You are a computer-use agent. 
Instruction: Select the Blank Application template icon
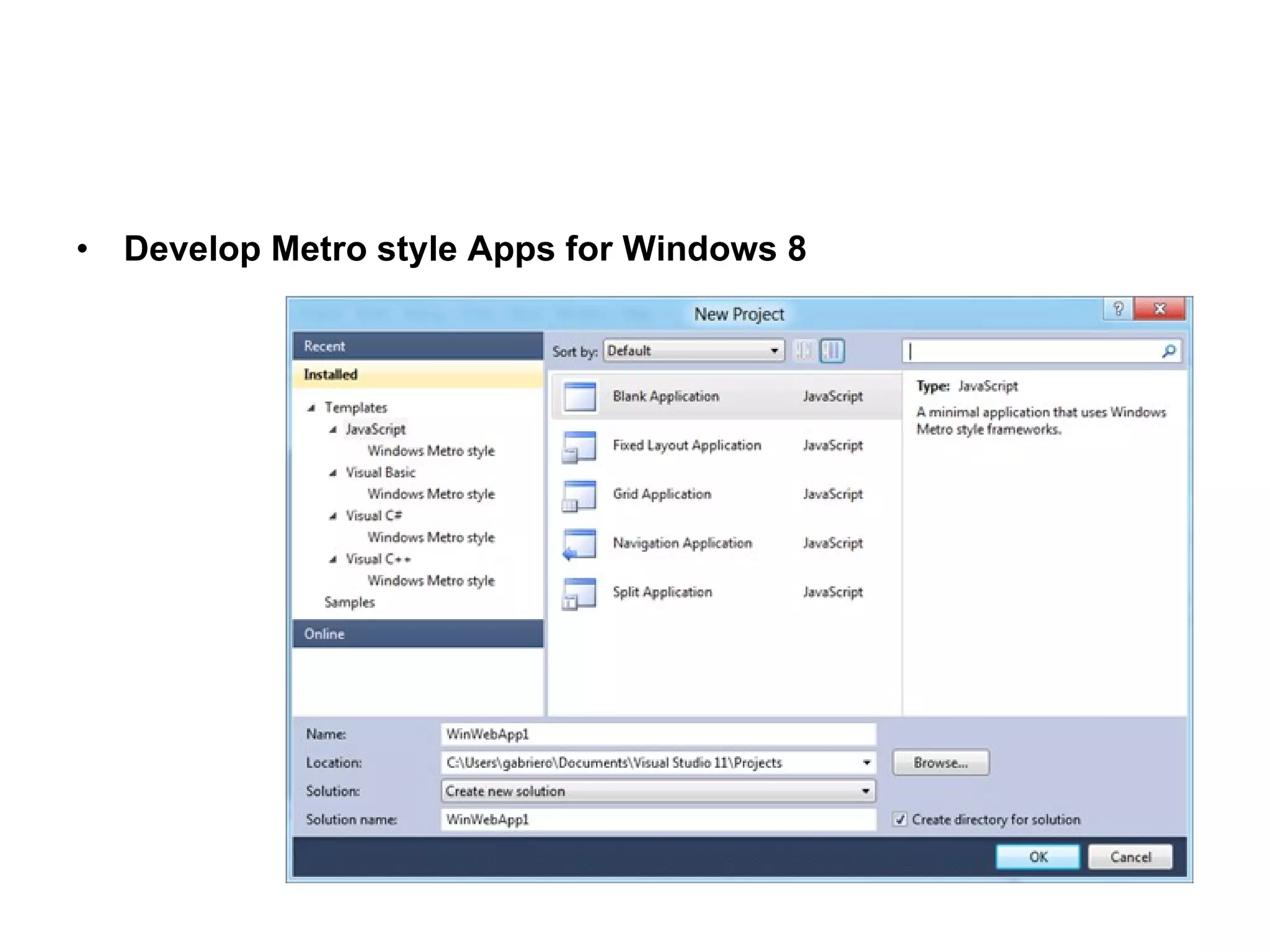[580, 397]
